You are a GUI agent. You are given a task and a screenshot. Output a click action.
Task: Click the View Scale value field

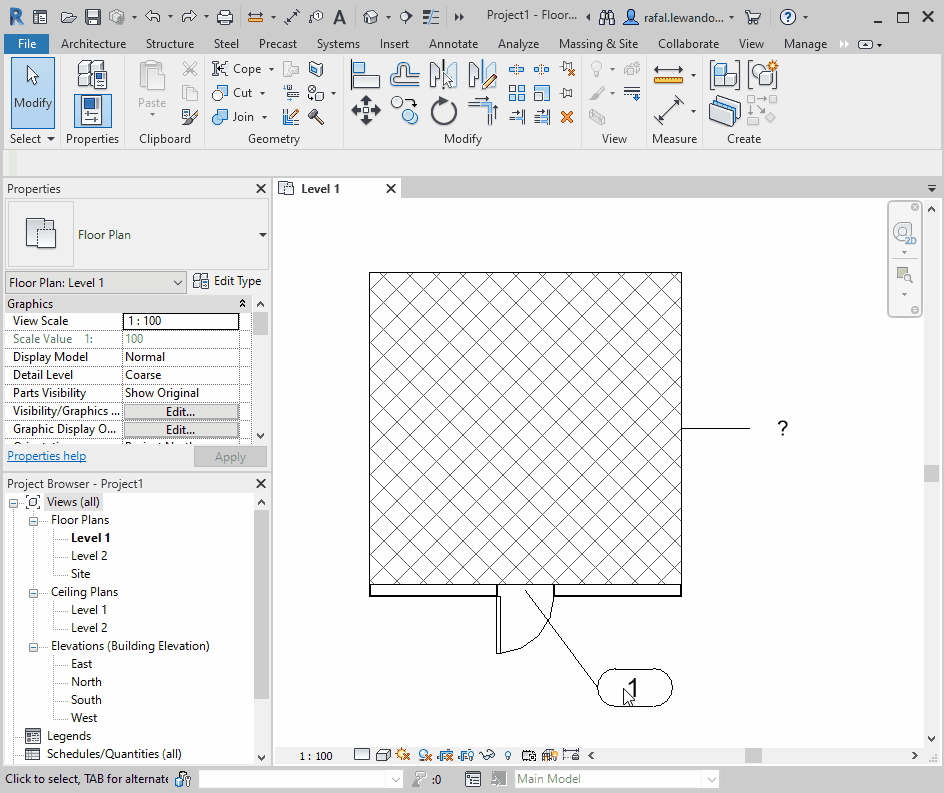181,321
